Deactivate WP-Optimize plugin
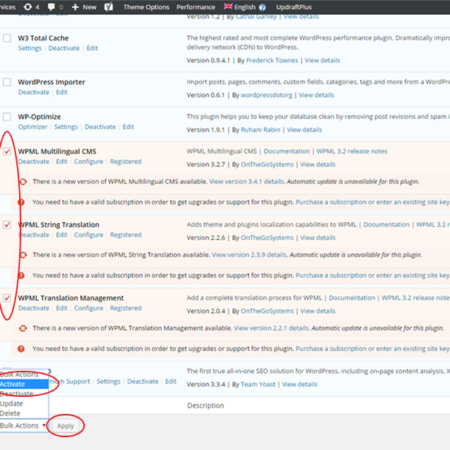Screen dimensions: 450x450 [100, 127]
